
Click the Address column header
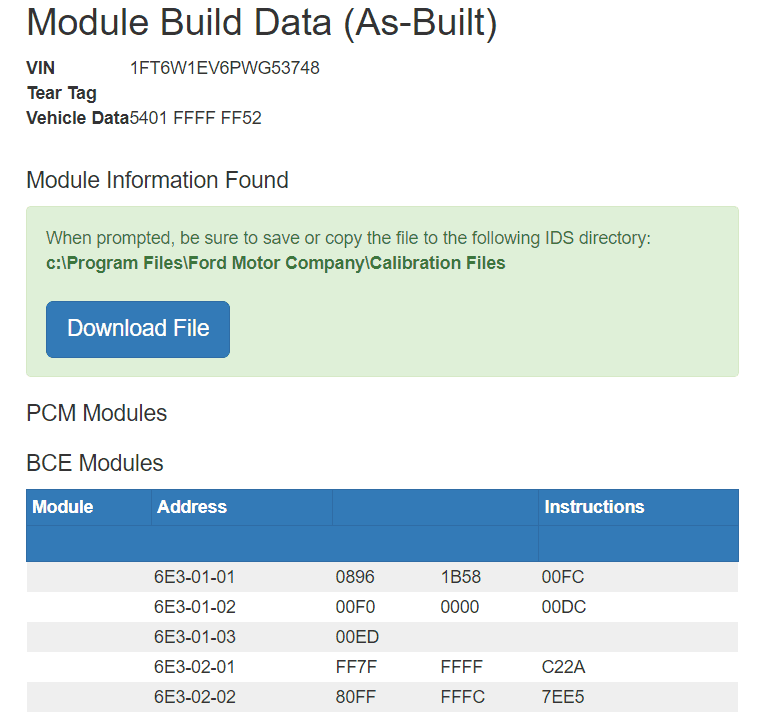[192, 507]
